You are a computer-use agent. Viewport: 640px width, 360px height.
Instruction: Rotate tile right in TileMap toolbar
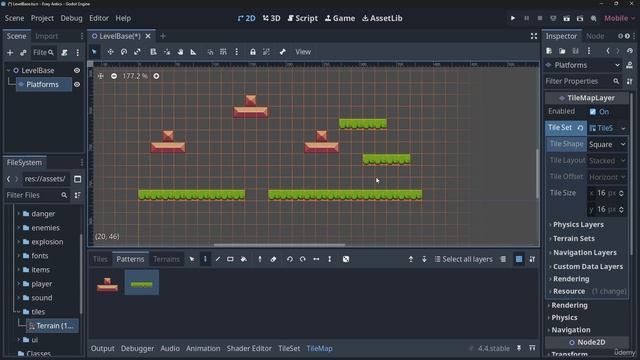pos(302,259)
